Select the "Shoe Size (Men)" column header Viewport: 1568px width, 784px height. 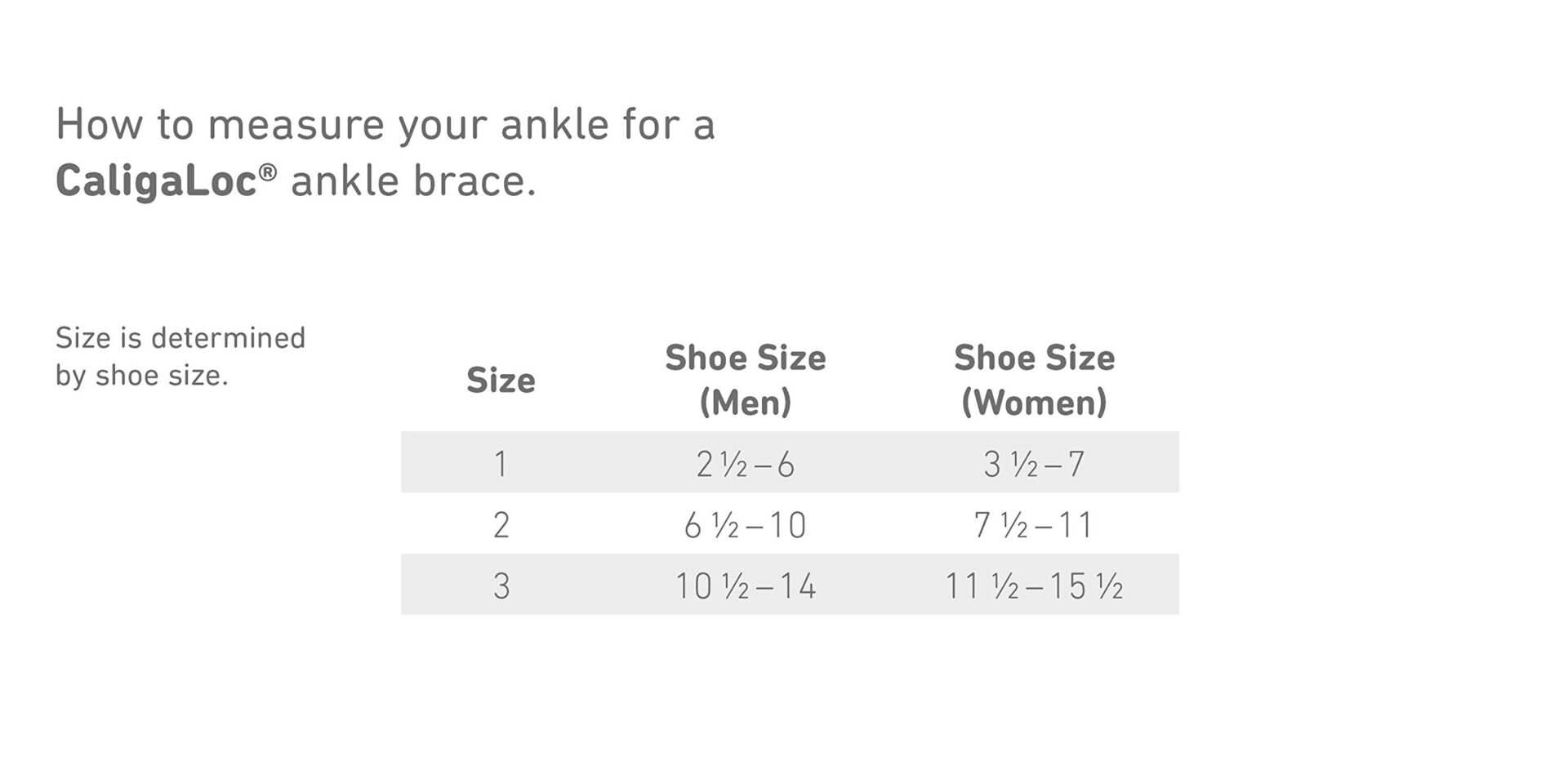pos(745,380)
